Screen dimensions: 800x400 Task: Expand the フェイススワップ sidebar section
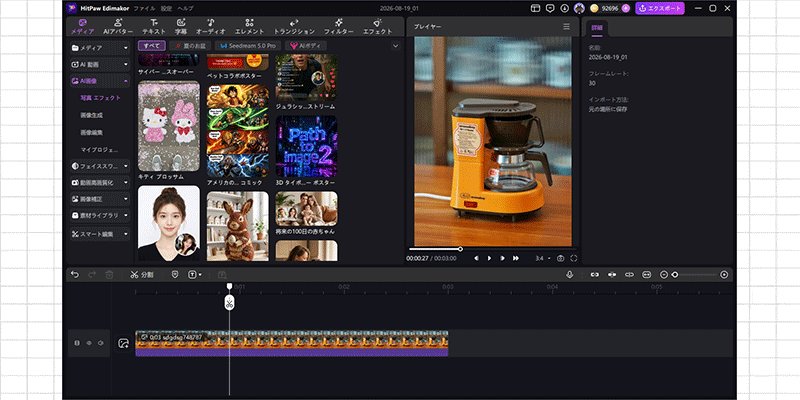click(100, 166)
